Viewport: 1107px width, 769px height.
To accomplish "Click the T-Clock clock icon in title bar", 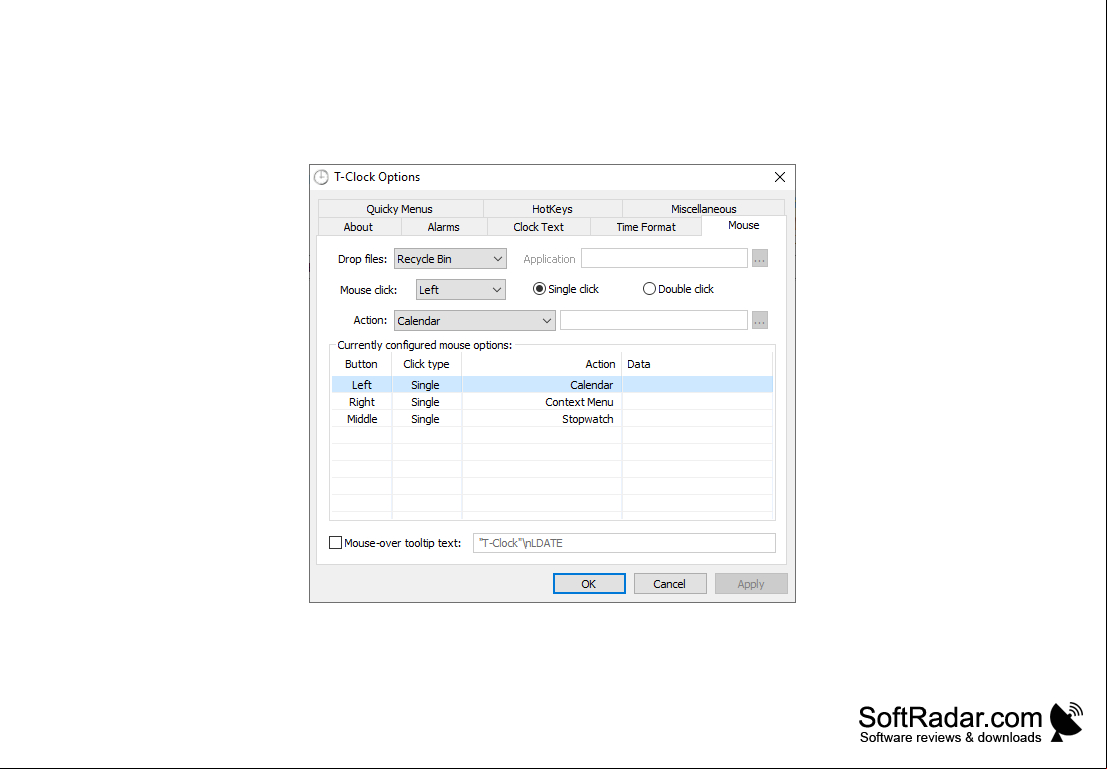I will coord(321,177).
